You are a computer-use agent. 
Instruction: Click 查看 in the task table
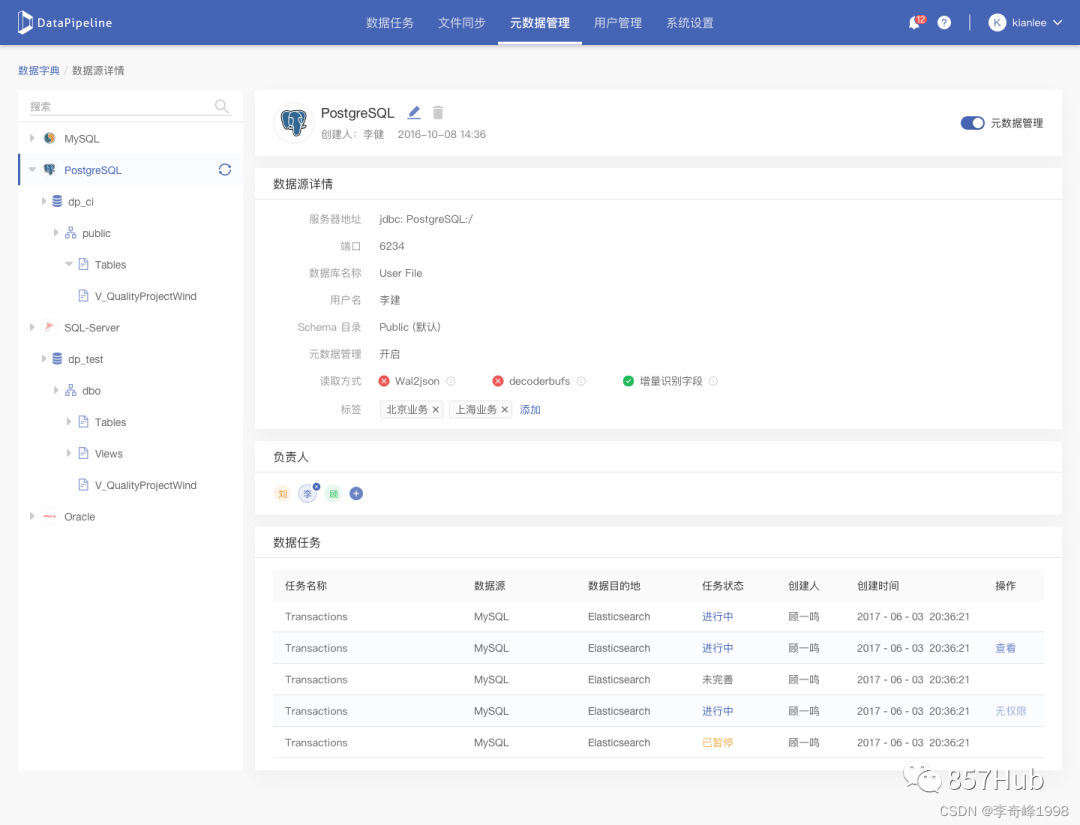pos(1006,648)
